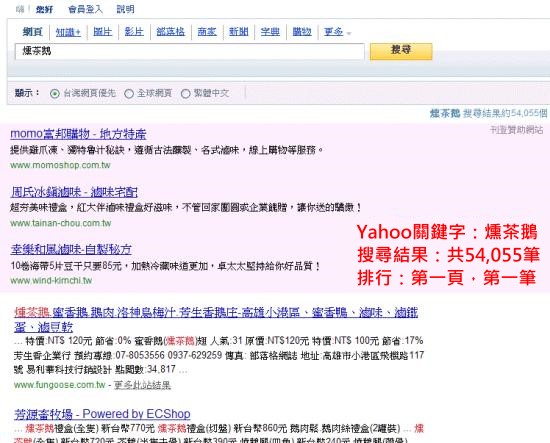Click the 更多此站結果 link

pyautogui.click(x=142, y=385)
